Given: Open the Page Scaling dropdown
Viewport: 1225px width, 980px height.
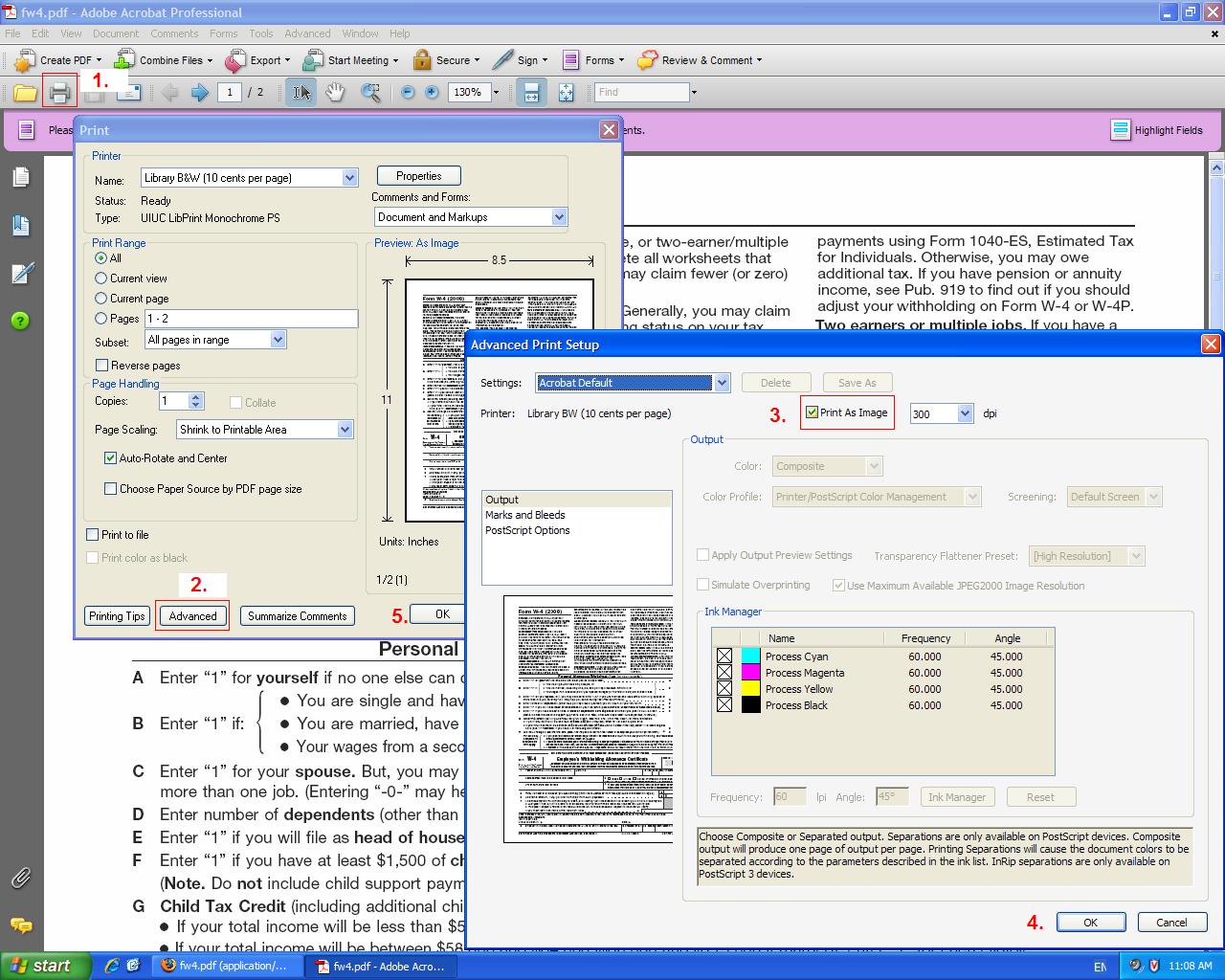Looking at the screenshot, I should 345,430.
